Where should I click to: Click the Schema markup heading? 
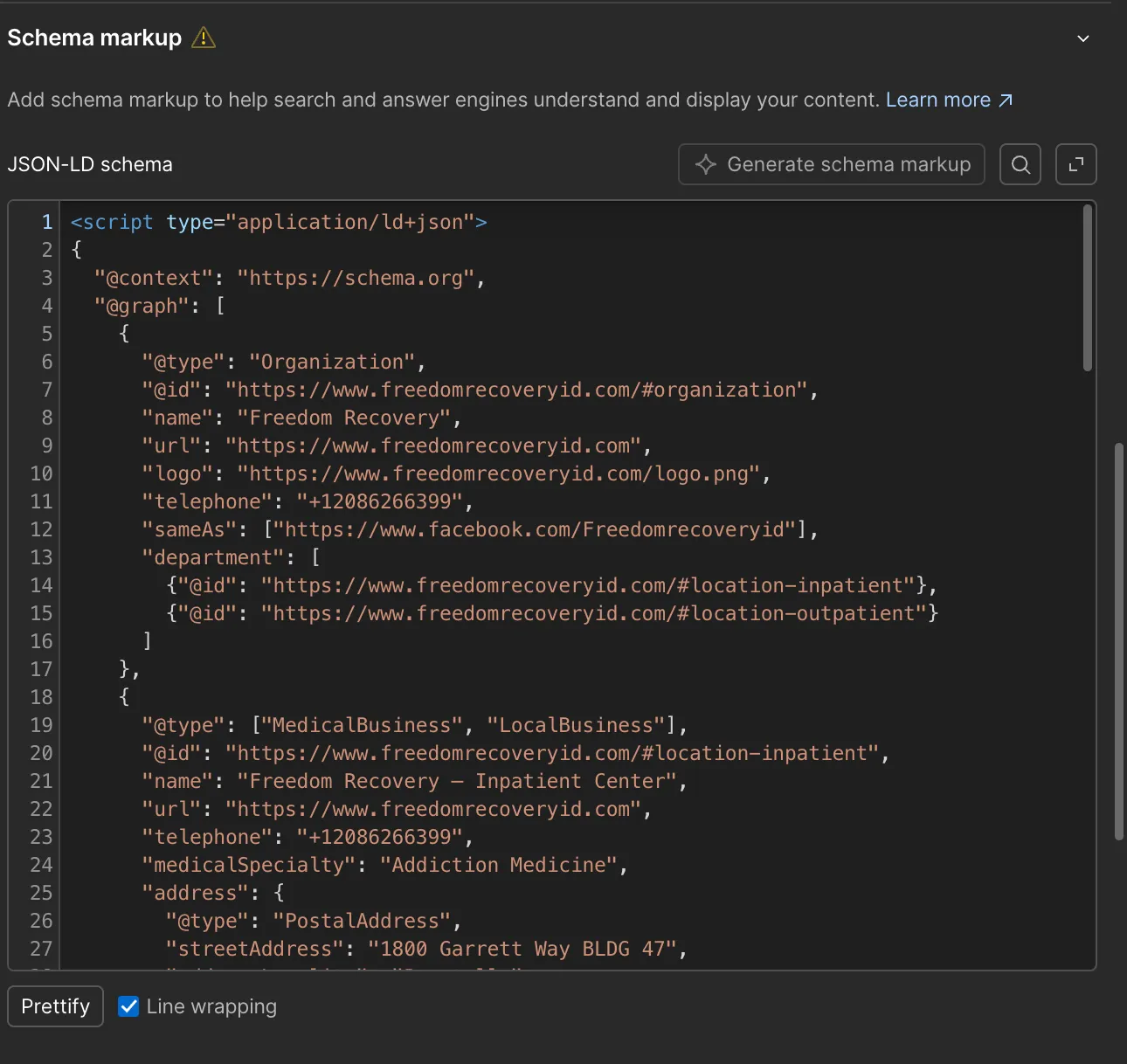[94, 38]
